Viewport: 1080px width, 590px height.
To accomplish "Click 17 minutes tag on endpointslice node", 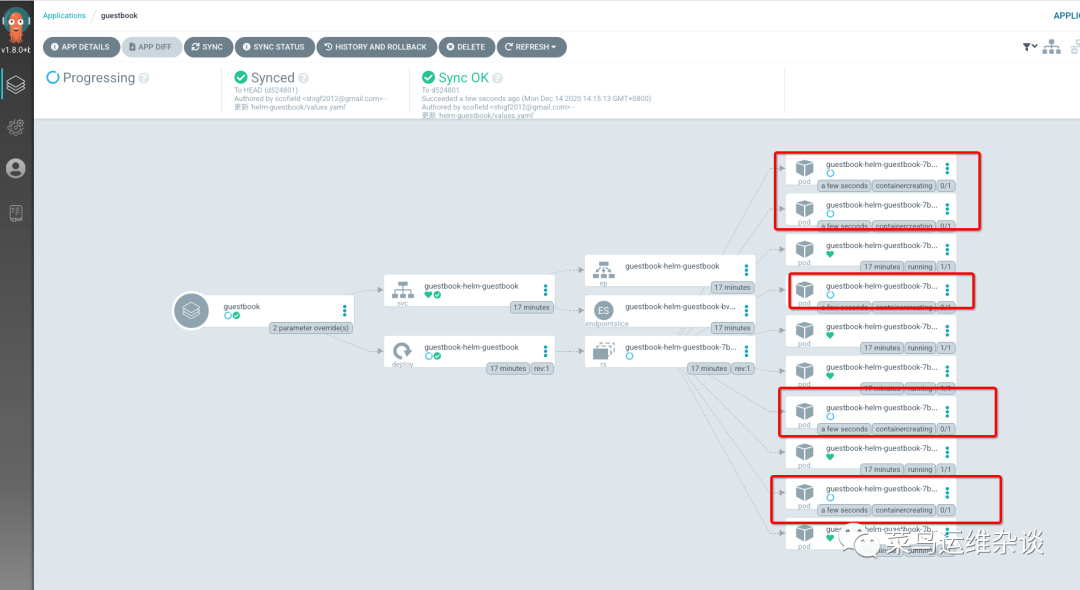I will [x=732, y=328].
